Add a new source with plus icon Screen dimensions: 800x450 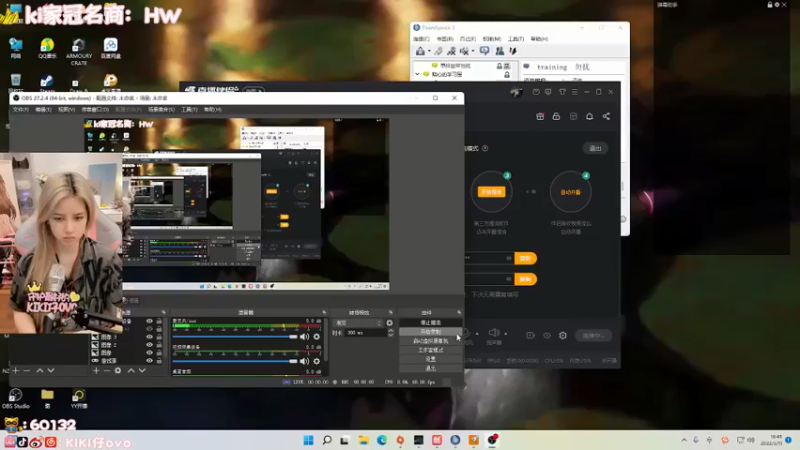click(x=96, y=370)
